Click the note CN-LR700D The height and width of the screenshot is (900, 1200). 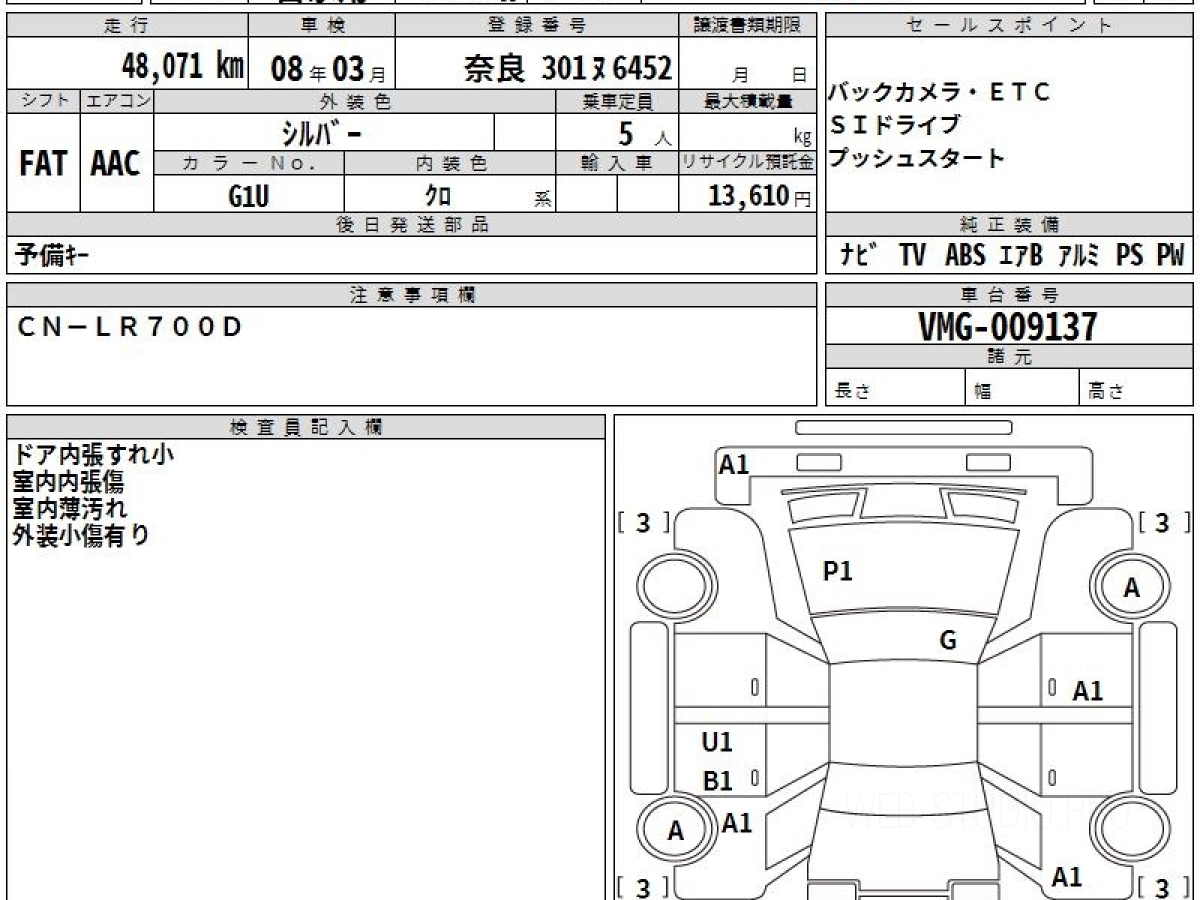coord(130,327)
